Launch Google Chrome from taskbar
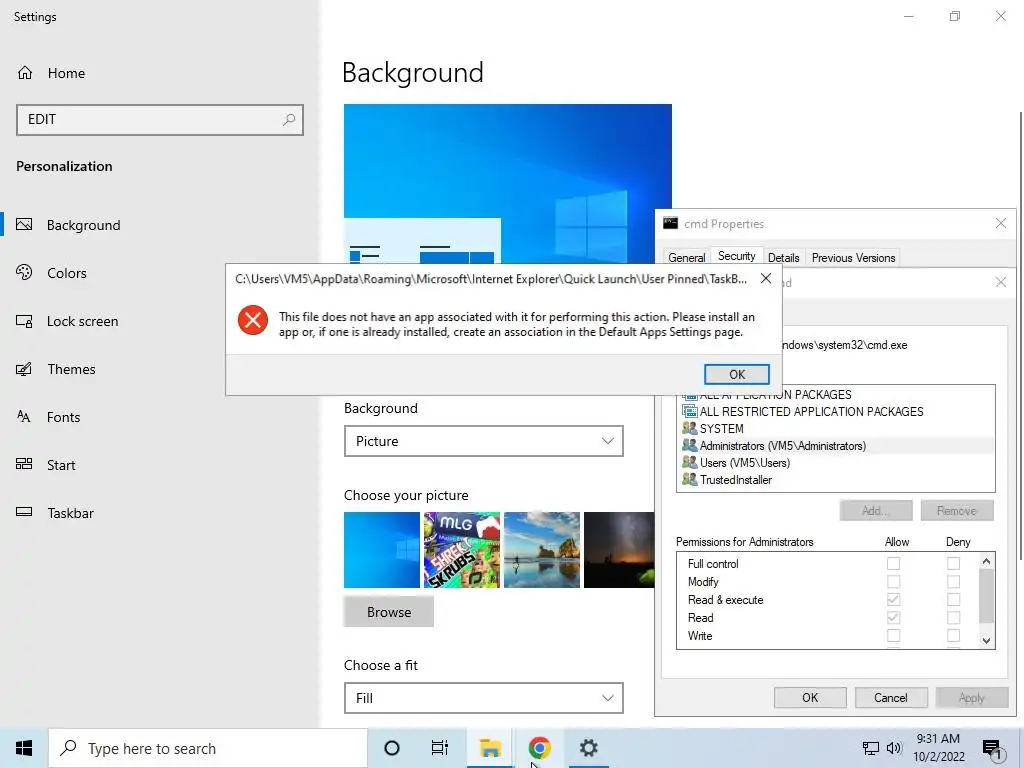Viewport: 1024px width, 768px height. point(539,748)
